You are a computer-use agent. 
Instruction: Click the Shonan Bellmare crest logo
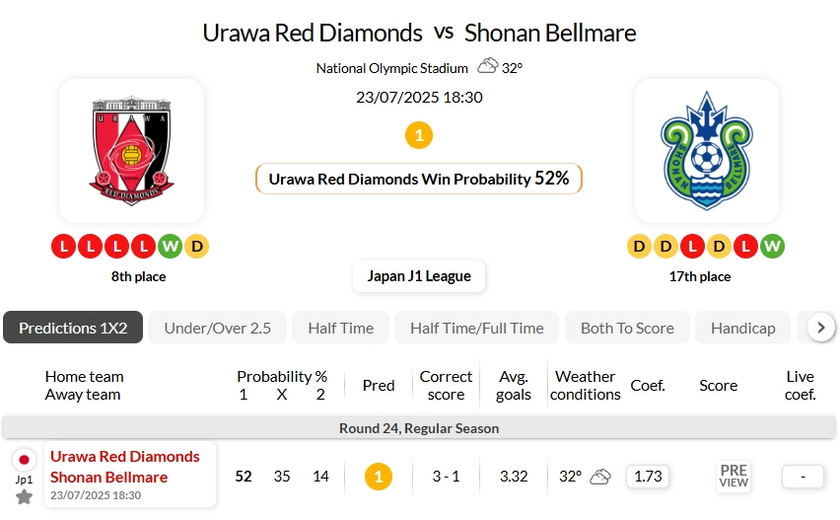pyautogui.click(x=706, y=150)
